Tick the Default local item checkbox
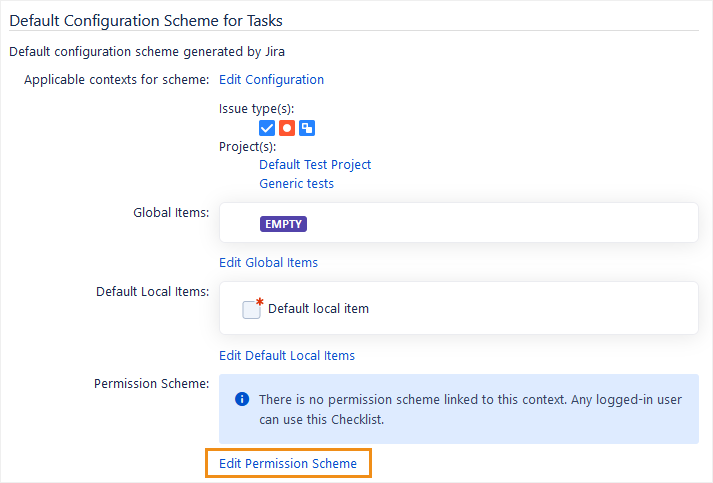The image size is (713, 483). 251,309
